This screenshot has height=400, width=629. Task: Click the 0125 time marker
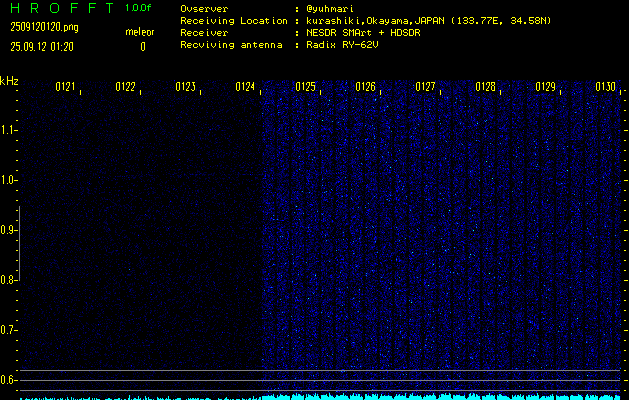click(x=306, y=87)
